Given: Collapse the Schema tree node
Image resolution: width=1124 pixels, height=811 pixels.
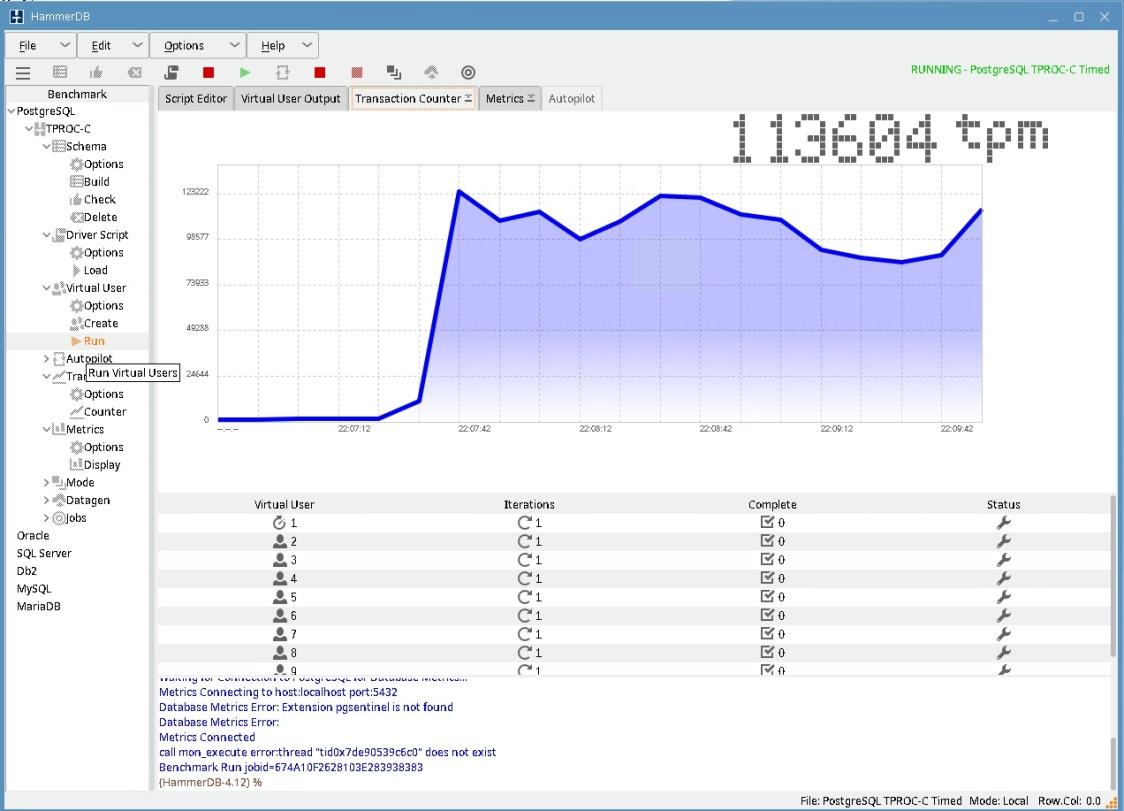Looking at the screenshot, I should pos(46,147).
